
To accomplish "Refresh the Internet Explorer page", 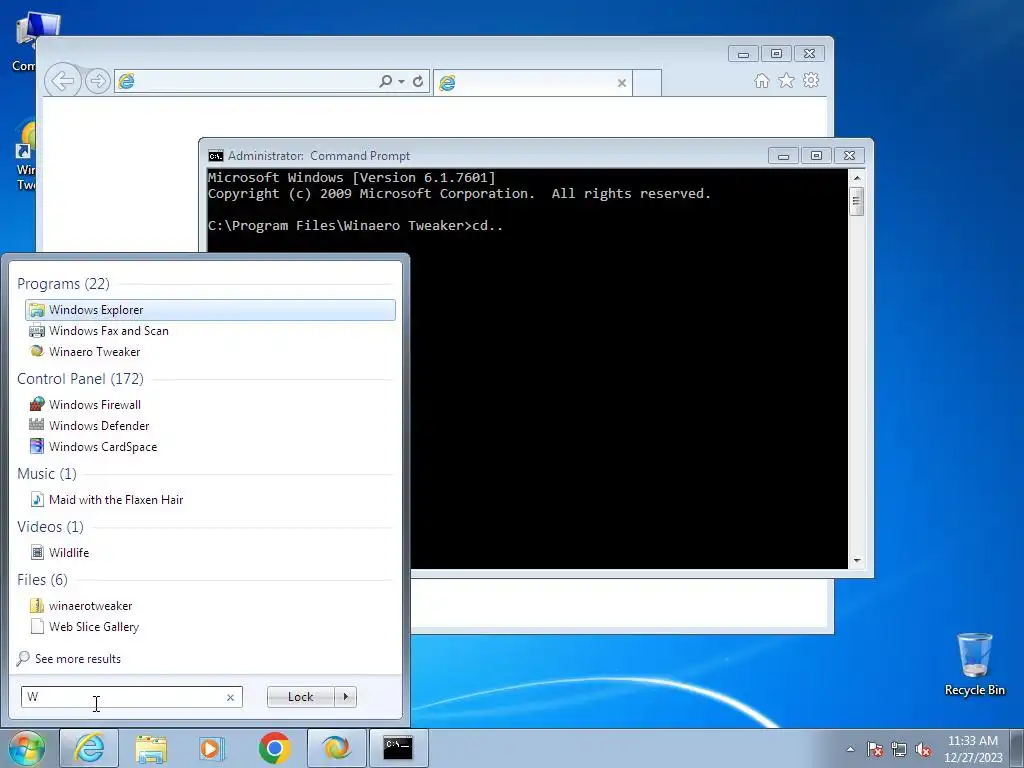I will pyautogui.click(x=418, y=82).
